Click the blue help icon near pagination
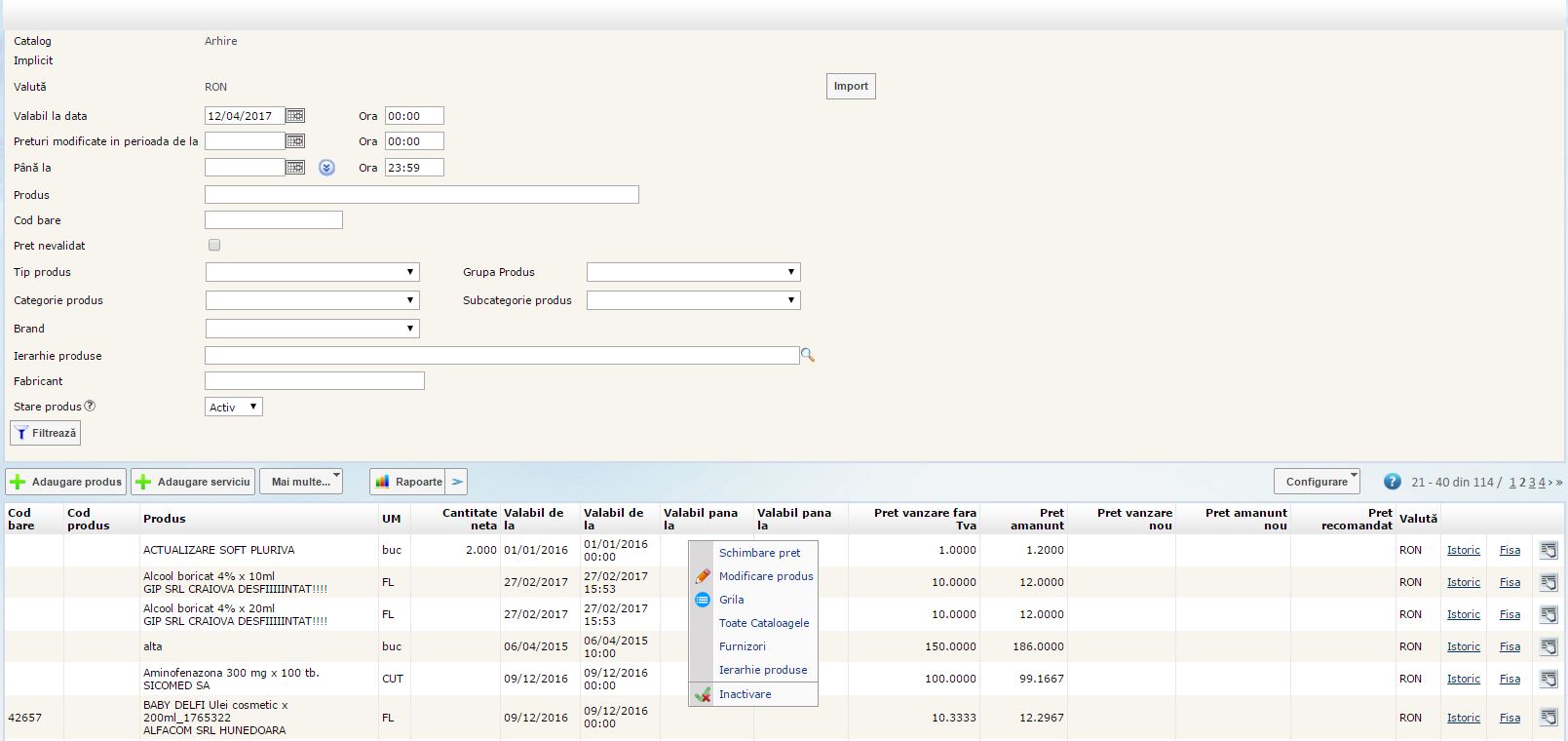Image resolution: width=1568 pixels, height=741 pixels. 1392,482
